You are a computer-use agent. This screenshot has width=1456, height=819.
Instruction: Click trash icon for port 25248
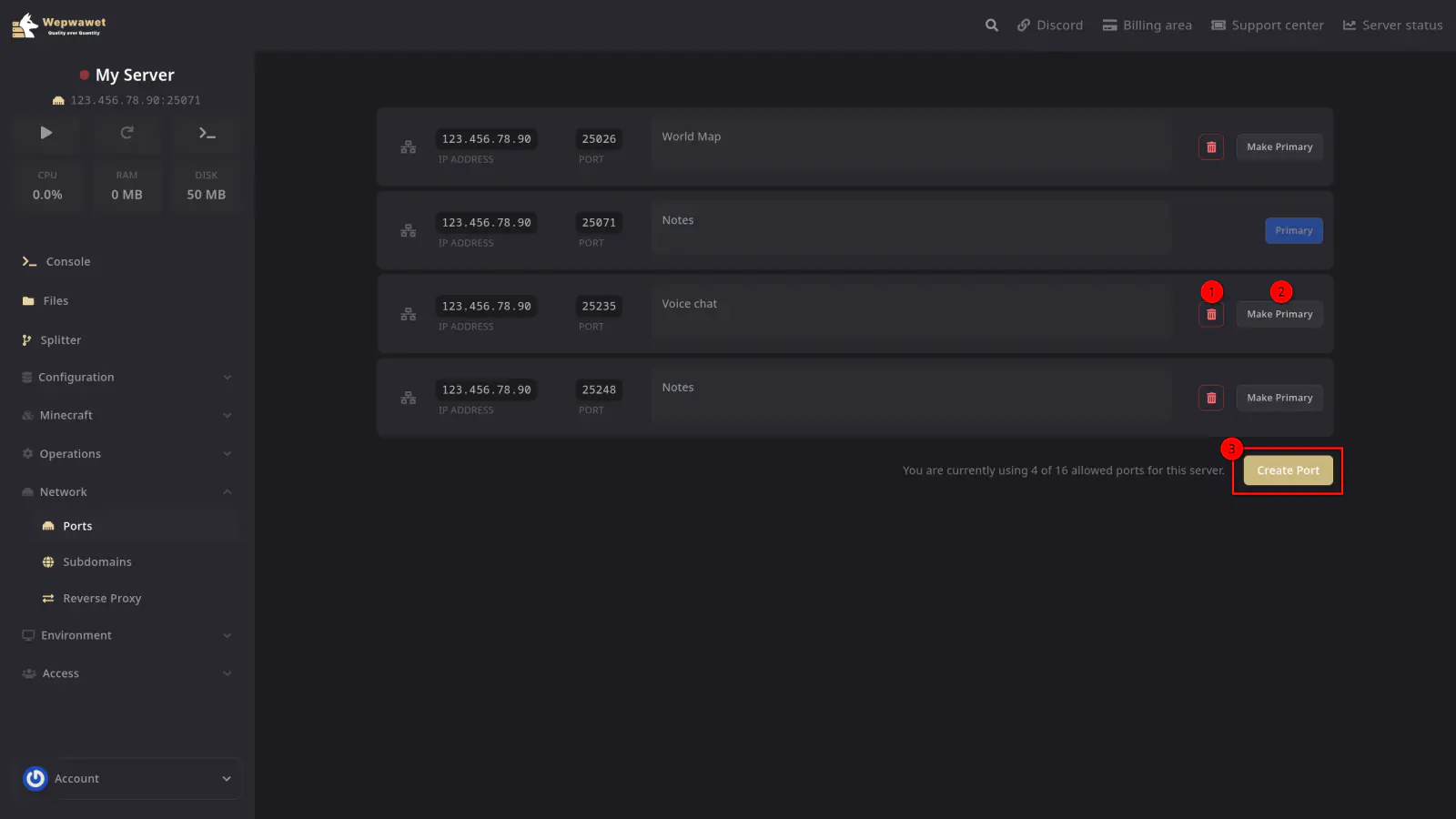[1210, 399]
